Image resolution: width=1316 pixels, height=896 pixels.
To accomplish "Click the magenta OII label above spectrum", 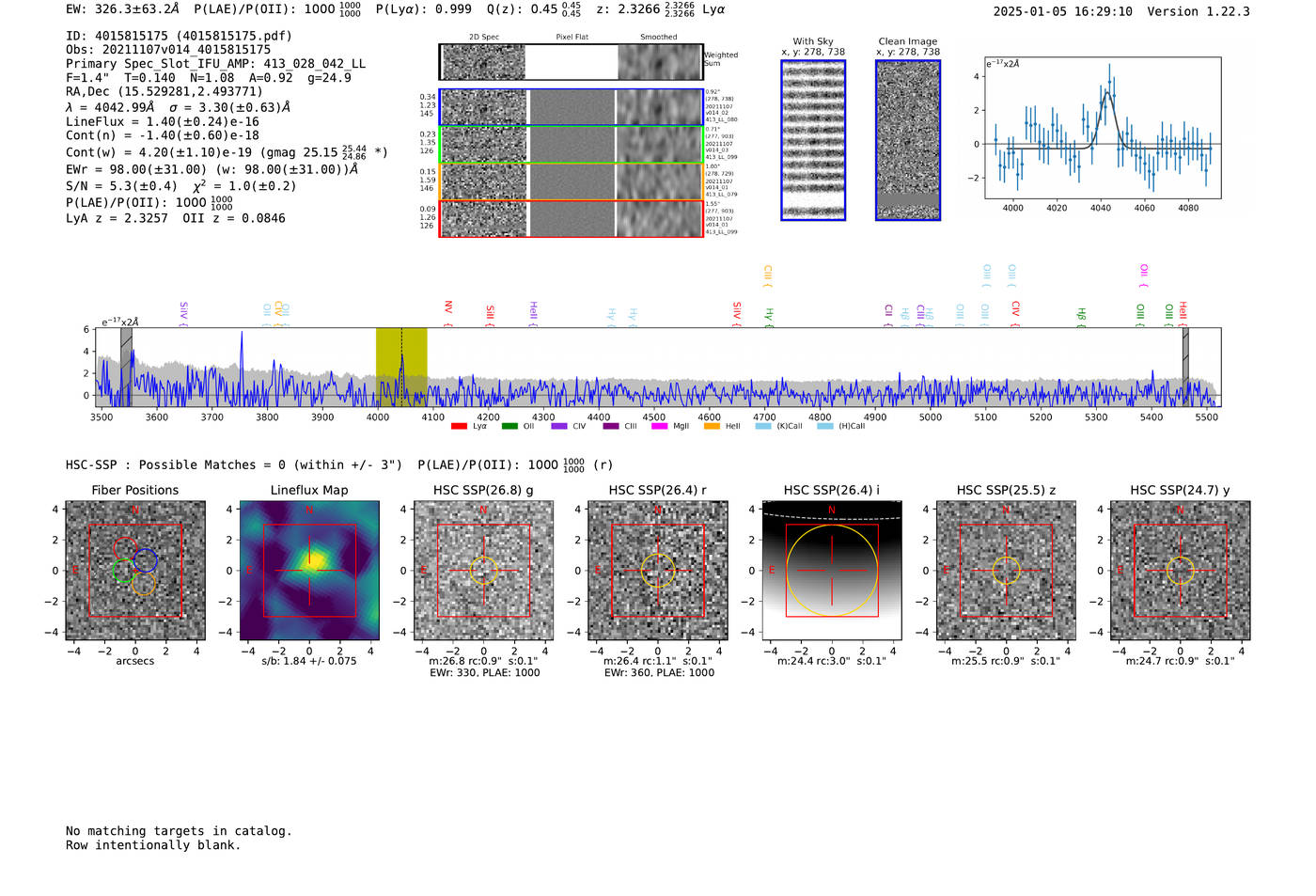I will pos(1144,276).
